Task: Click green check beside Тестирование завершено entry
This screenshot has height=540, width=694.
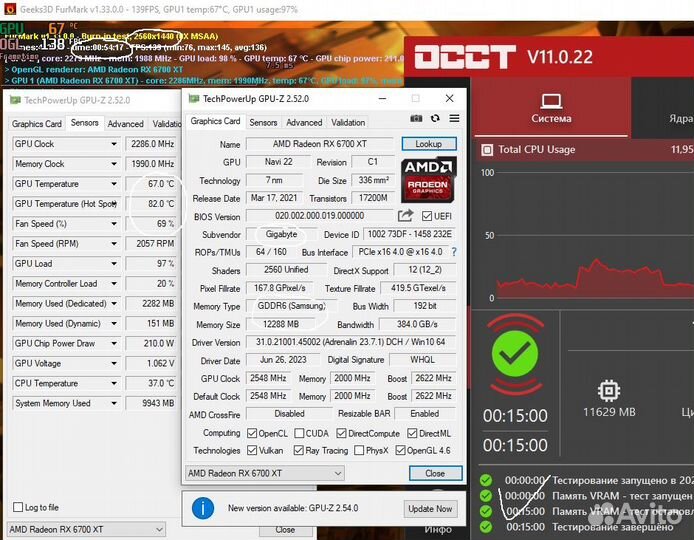Action: 486,527
